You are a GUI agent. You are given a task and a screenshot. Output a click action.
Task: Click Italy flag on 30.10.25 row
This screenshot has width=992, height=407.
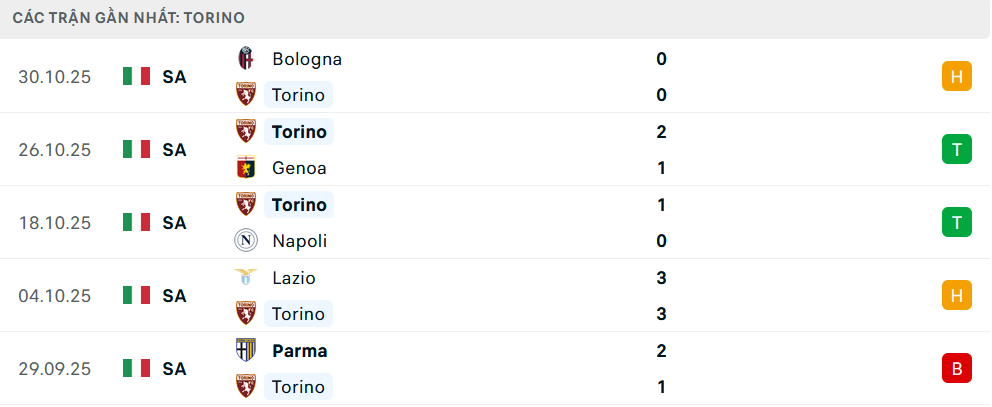pos(136,77)
